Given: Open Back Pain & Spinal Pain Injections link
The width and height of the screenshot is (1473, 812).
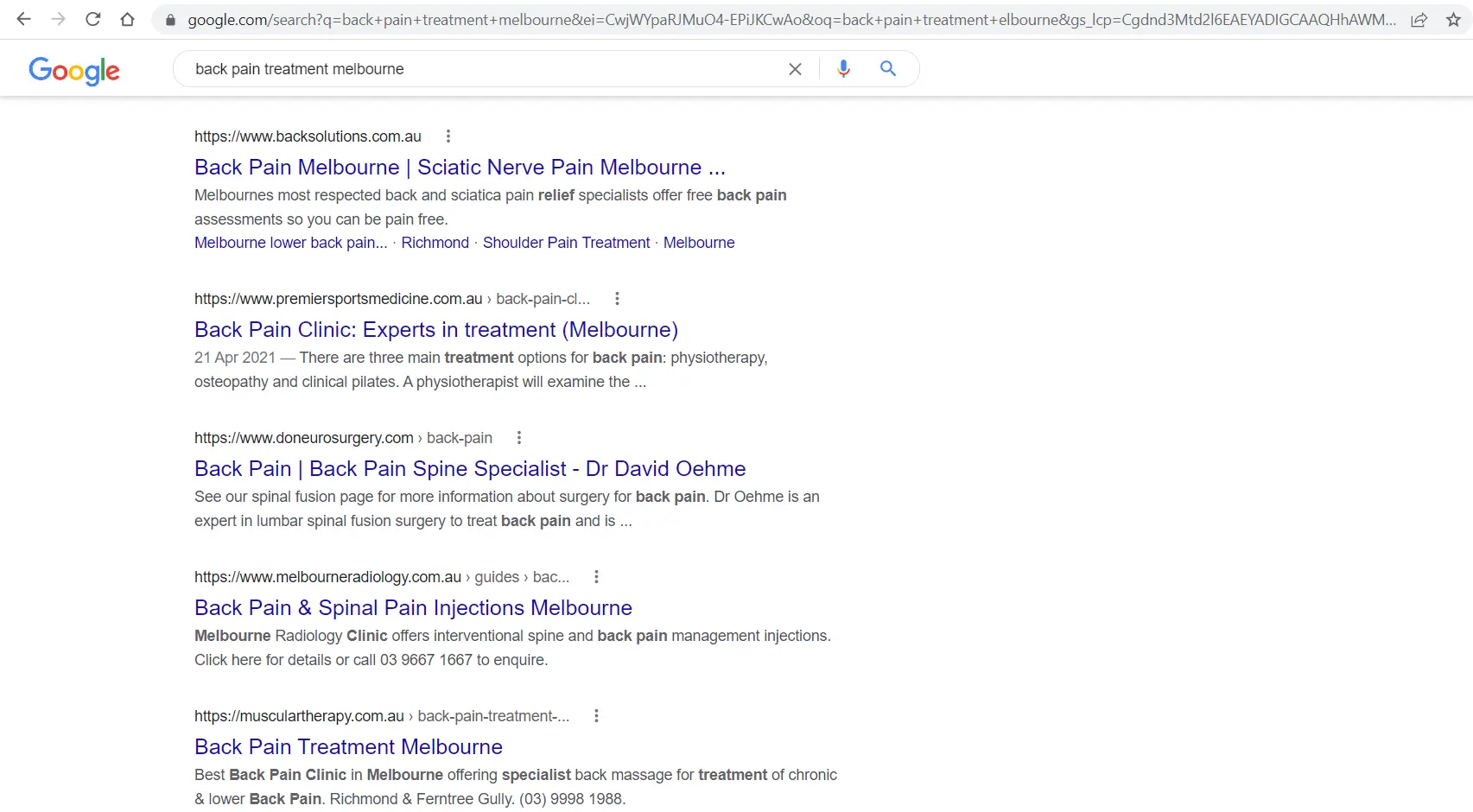Looking at the screenshot, I should pyautogui.click(x=413, y=608).
